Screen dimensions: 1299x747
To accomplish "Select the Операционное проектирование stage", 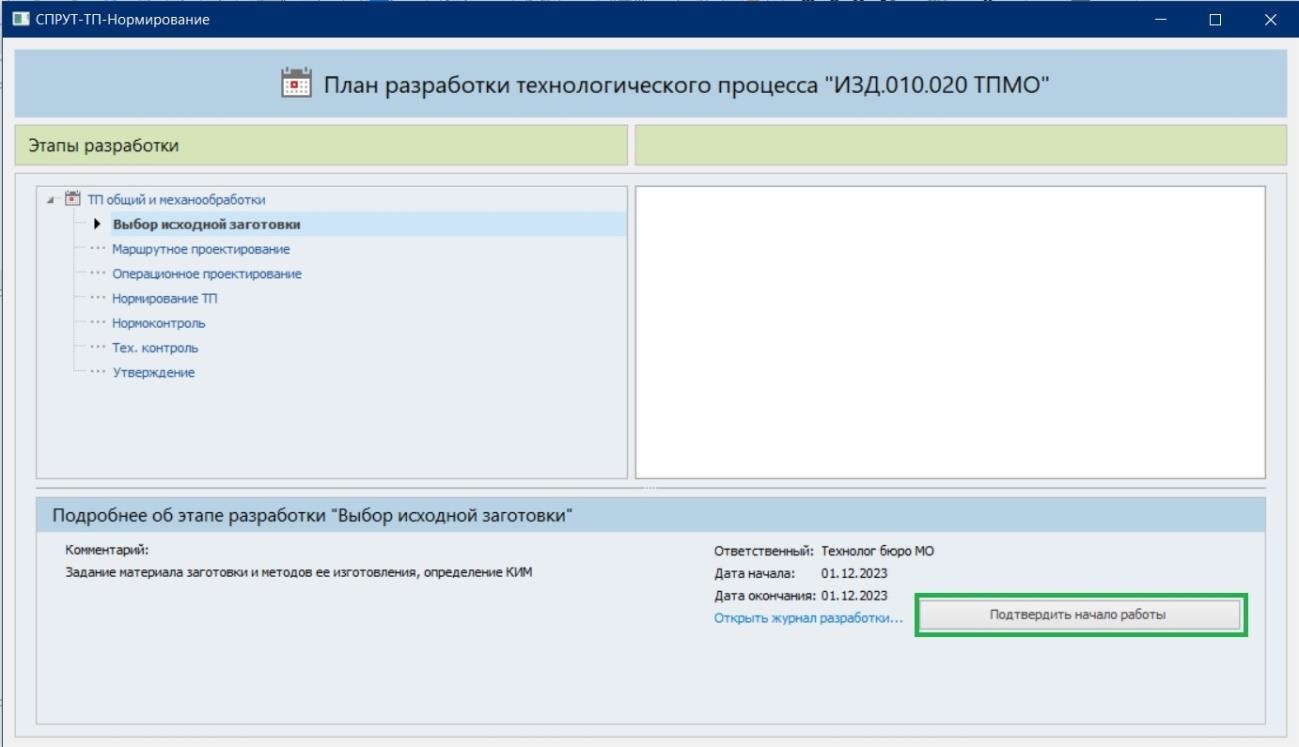I will [206, 274].
